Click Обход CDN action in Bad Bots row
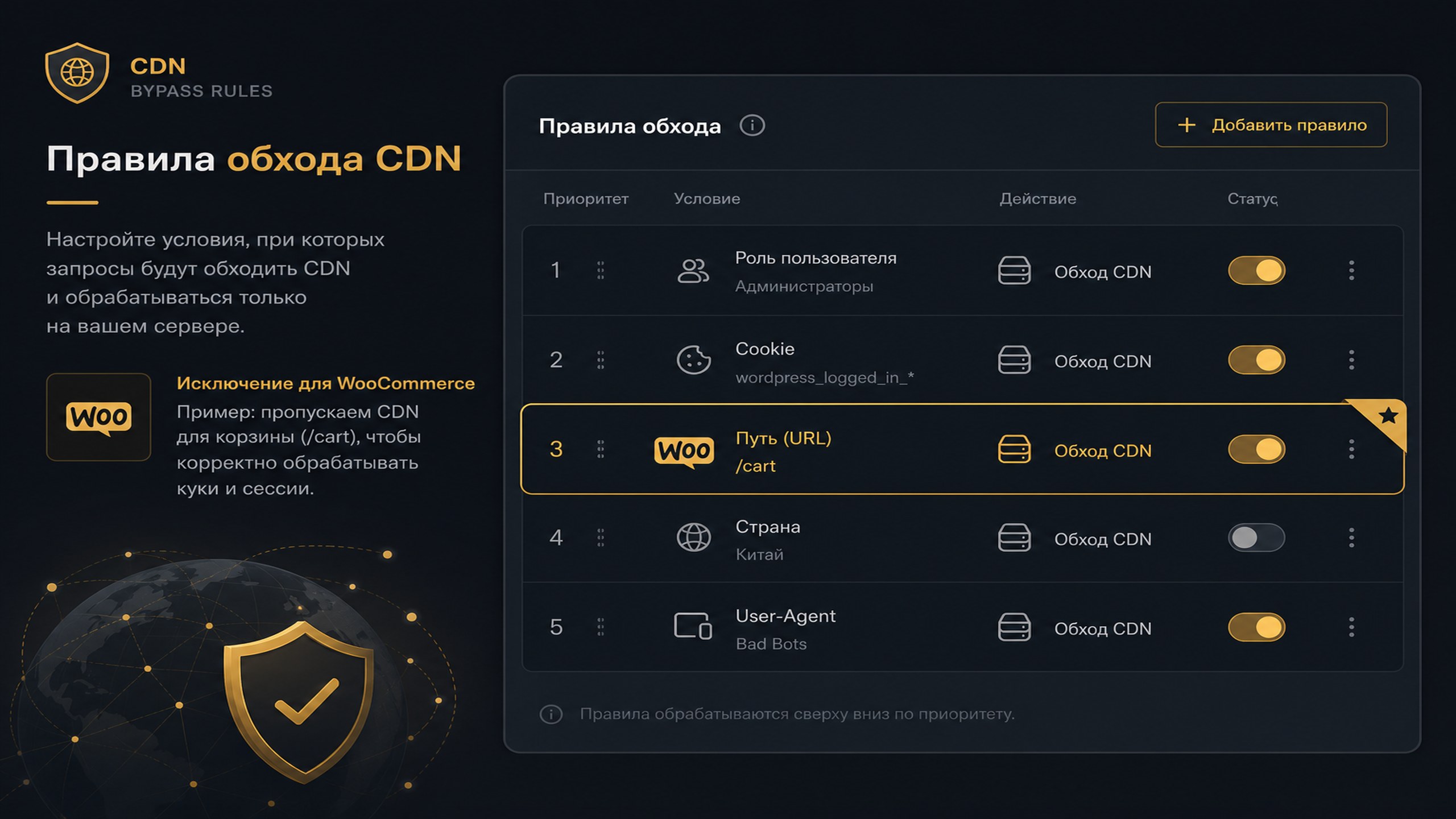 pyautogui.click(x=1103, y=629)
